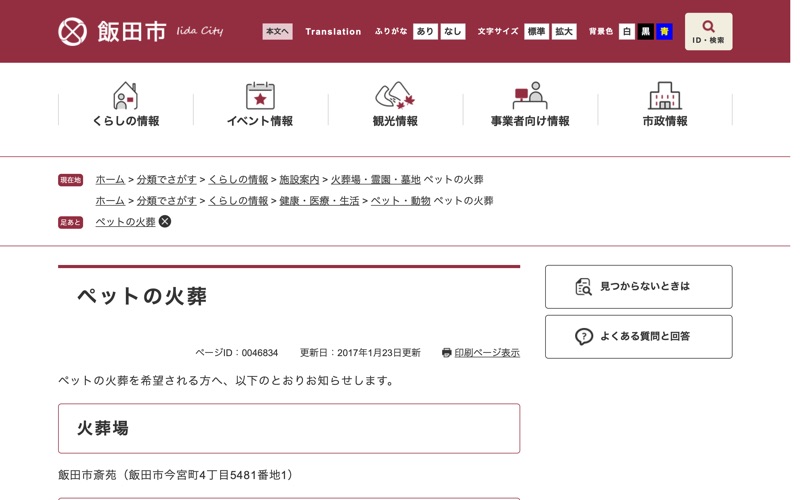Click the 市政情報 building icon
This screenshot has width=800, height=500.
pyautogui.click(x=665, y=95)
